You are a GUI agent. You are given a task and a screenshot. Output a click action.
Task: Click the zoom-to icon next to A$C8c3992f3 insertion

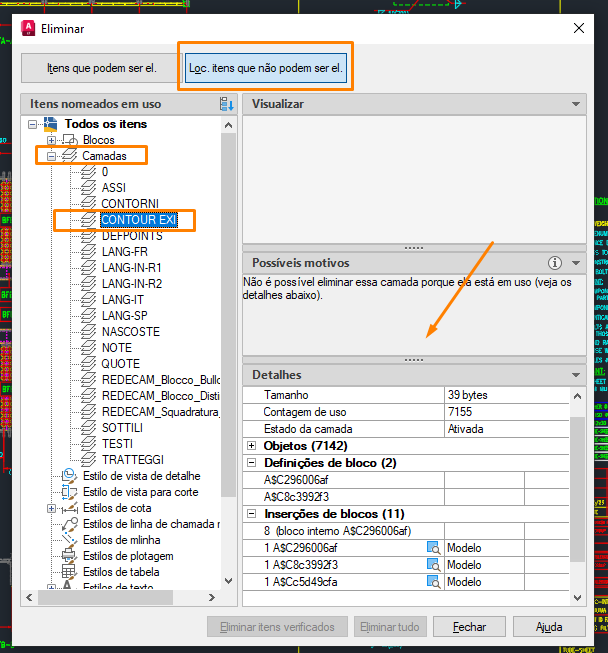(x=434, y=565)
